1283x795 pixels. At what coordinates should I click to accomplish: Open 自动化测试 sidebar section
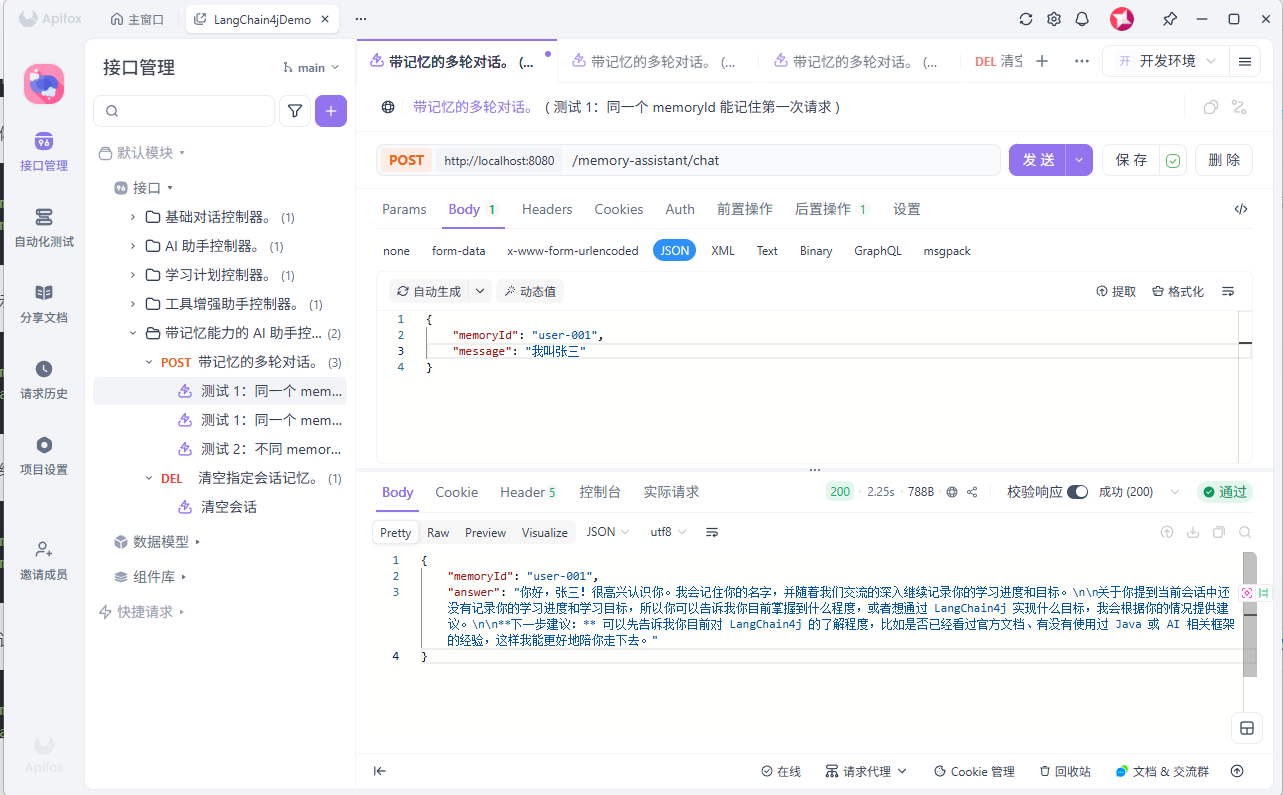(44, 228)
